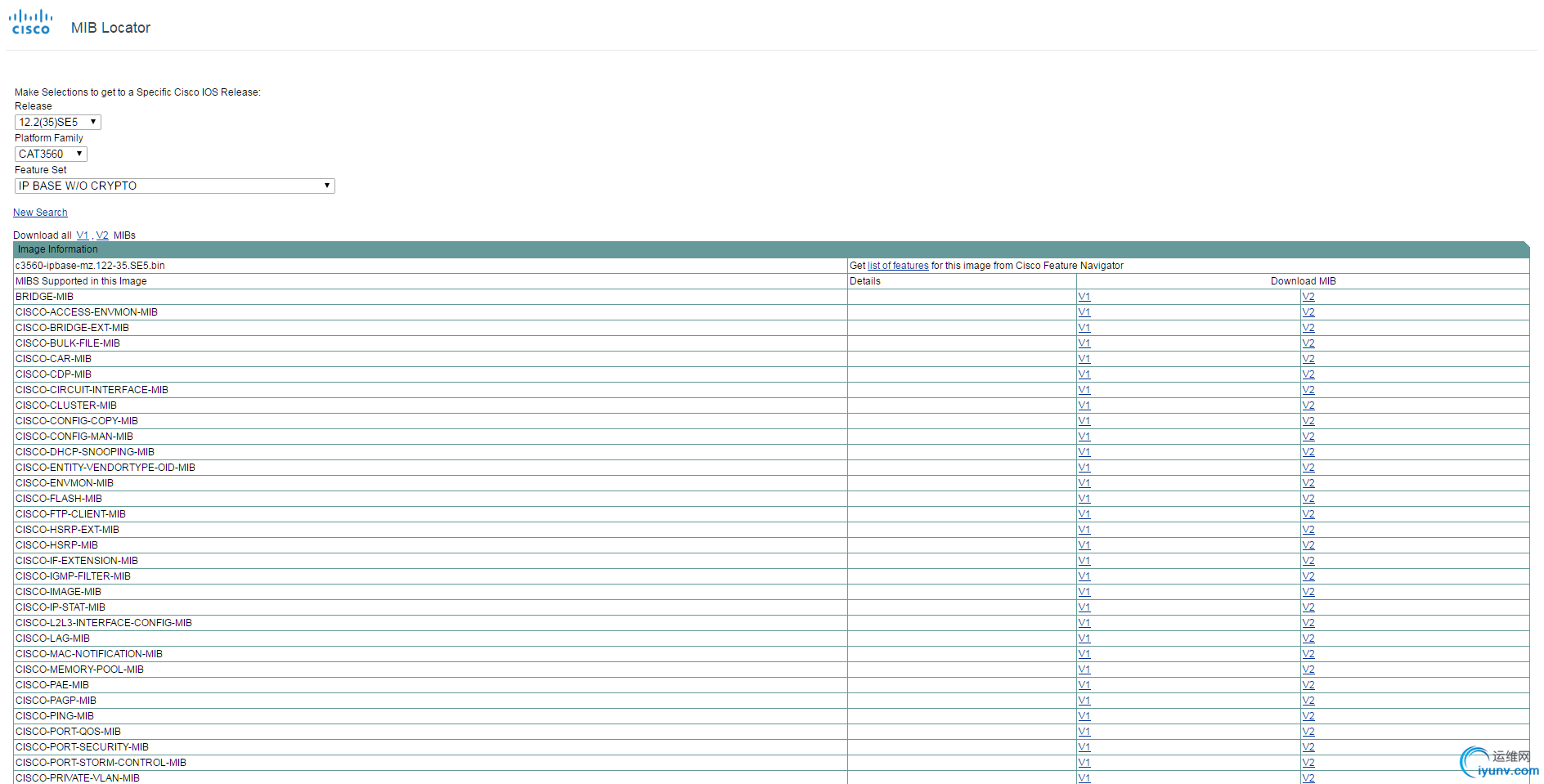Download V2 of CISCO-L2L3-INTERFACE-CONFIG-MIB
Image resolution: width=1544 pixels, height=784 pixels.
click(x=1308, y=623)
